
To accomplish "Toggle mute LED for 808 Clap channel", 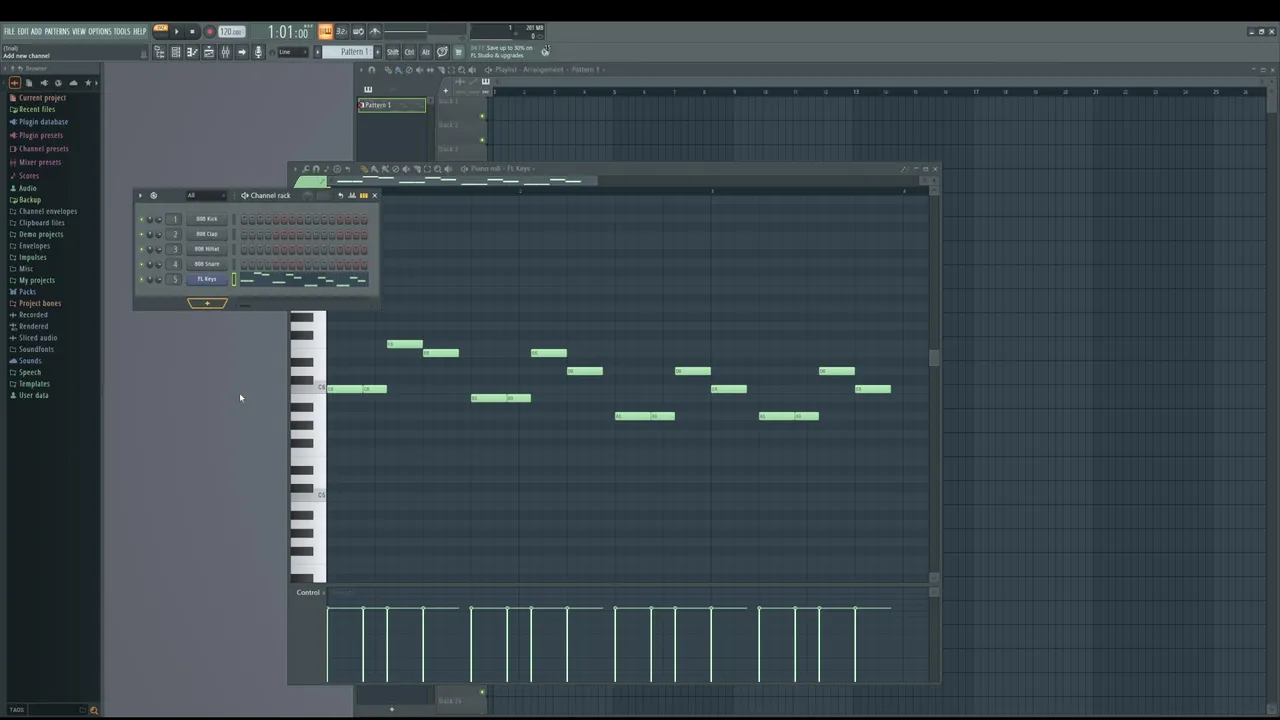I will (141, 234).
